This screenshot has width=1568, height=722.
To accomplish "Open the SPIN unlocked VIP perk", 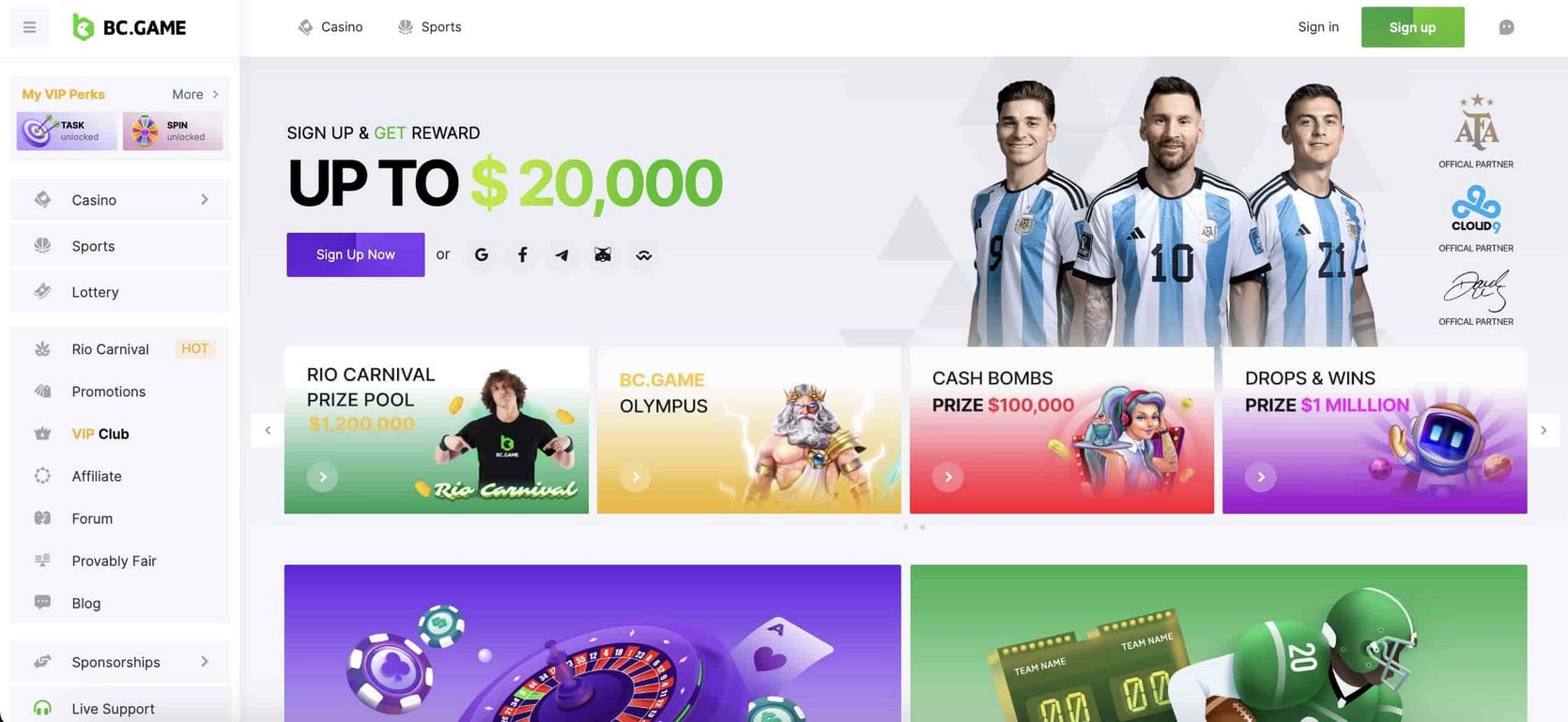I will click(x=173, y=131).
